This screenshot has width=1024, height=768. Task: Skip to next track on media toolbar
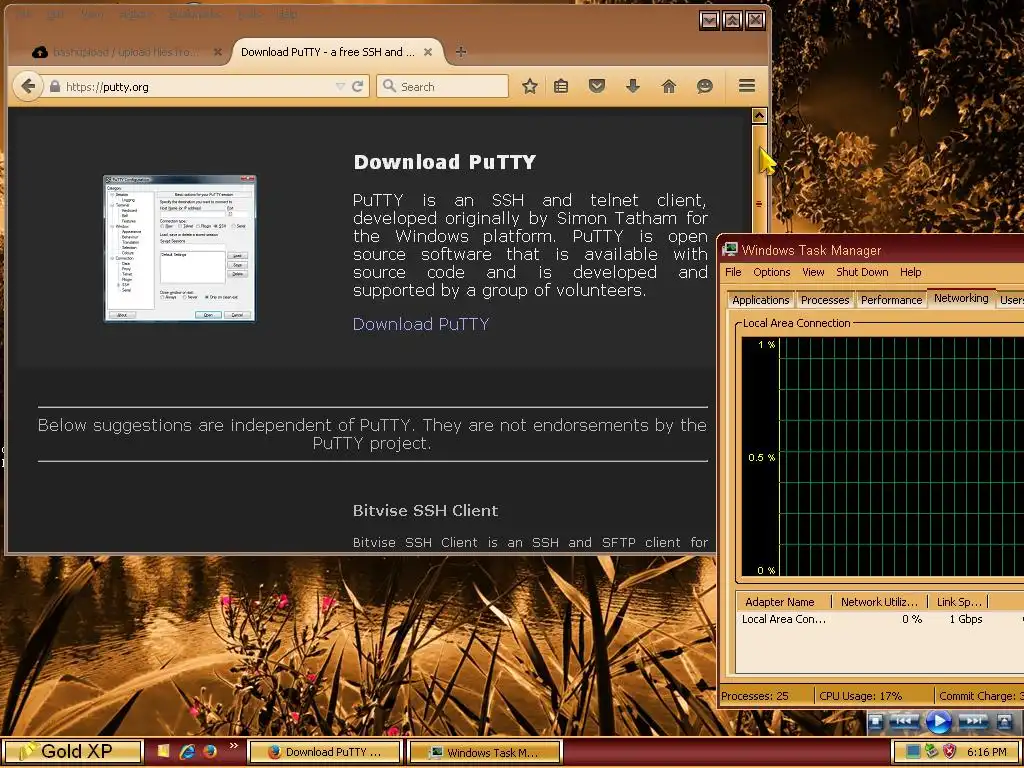[x=972, y=721]
